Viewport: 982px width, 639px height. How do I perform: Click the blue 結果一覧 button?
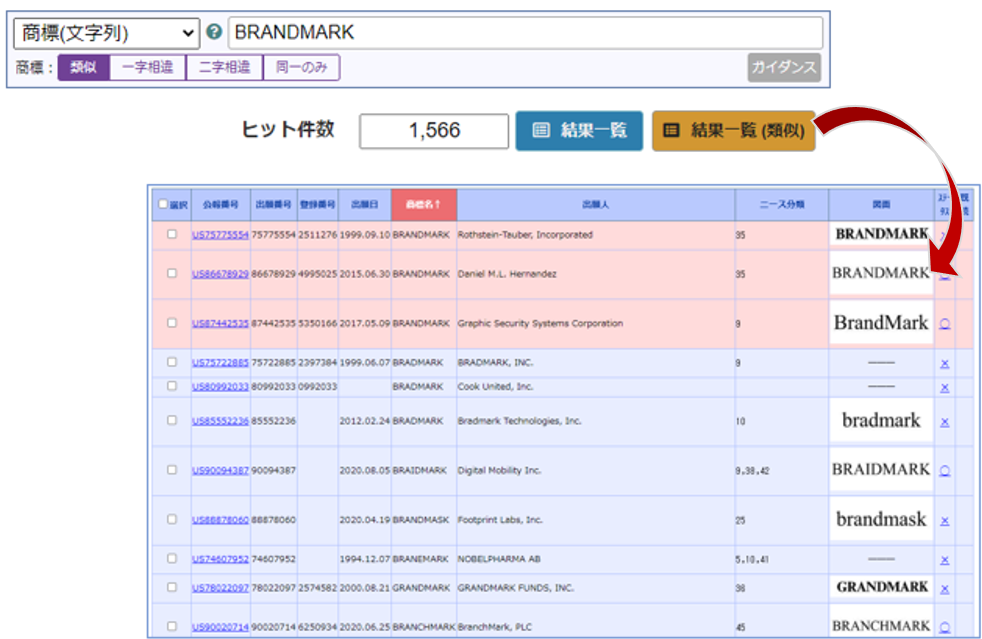(579, 130)
